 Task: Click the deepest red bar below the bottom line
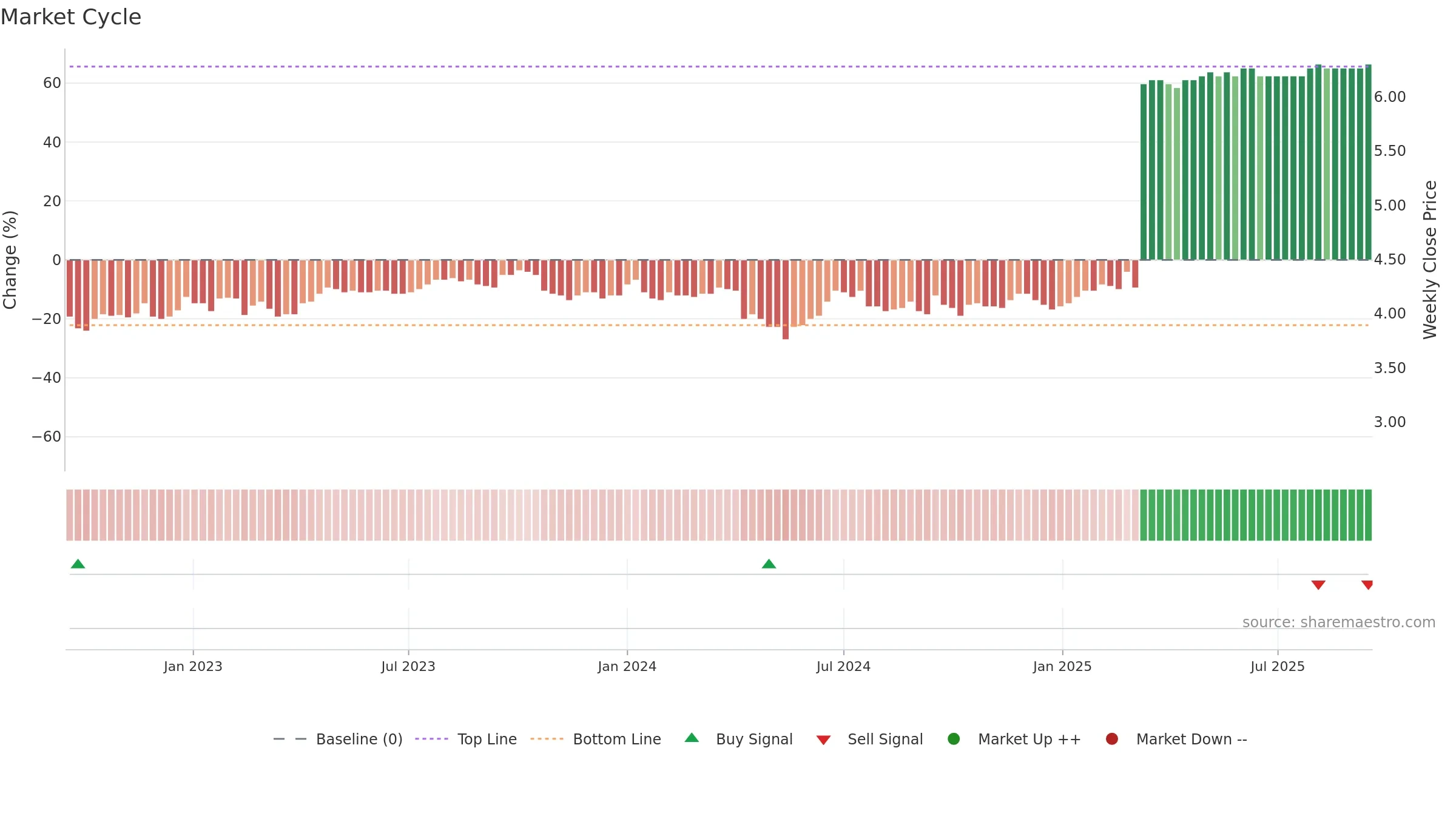click(786, 300)
